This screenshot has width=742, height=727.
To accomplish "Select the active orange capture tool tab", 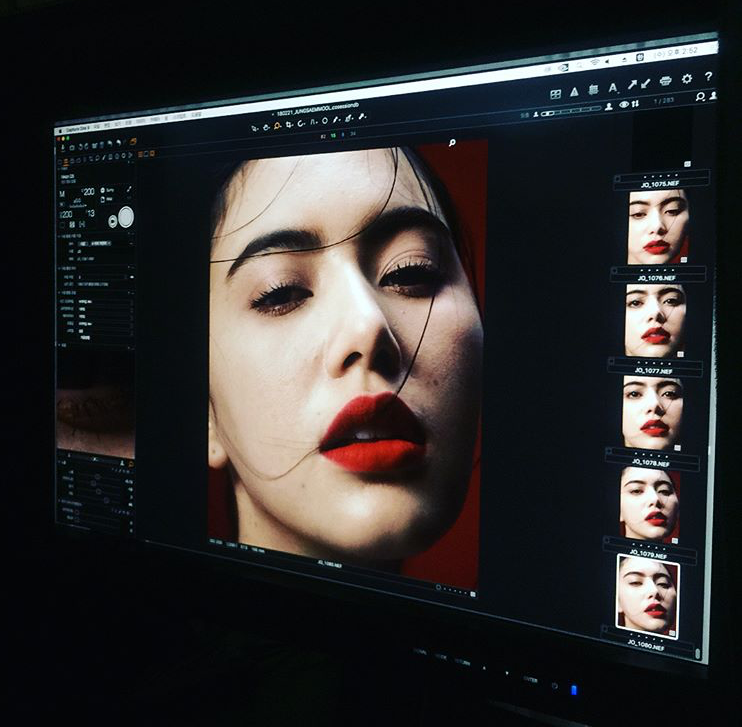I will pos(66,161).
